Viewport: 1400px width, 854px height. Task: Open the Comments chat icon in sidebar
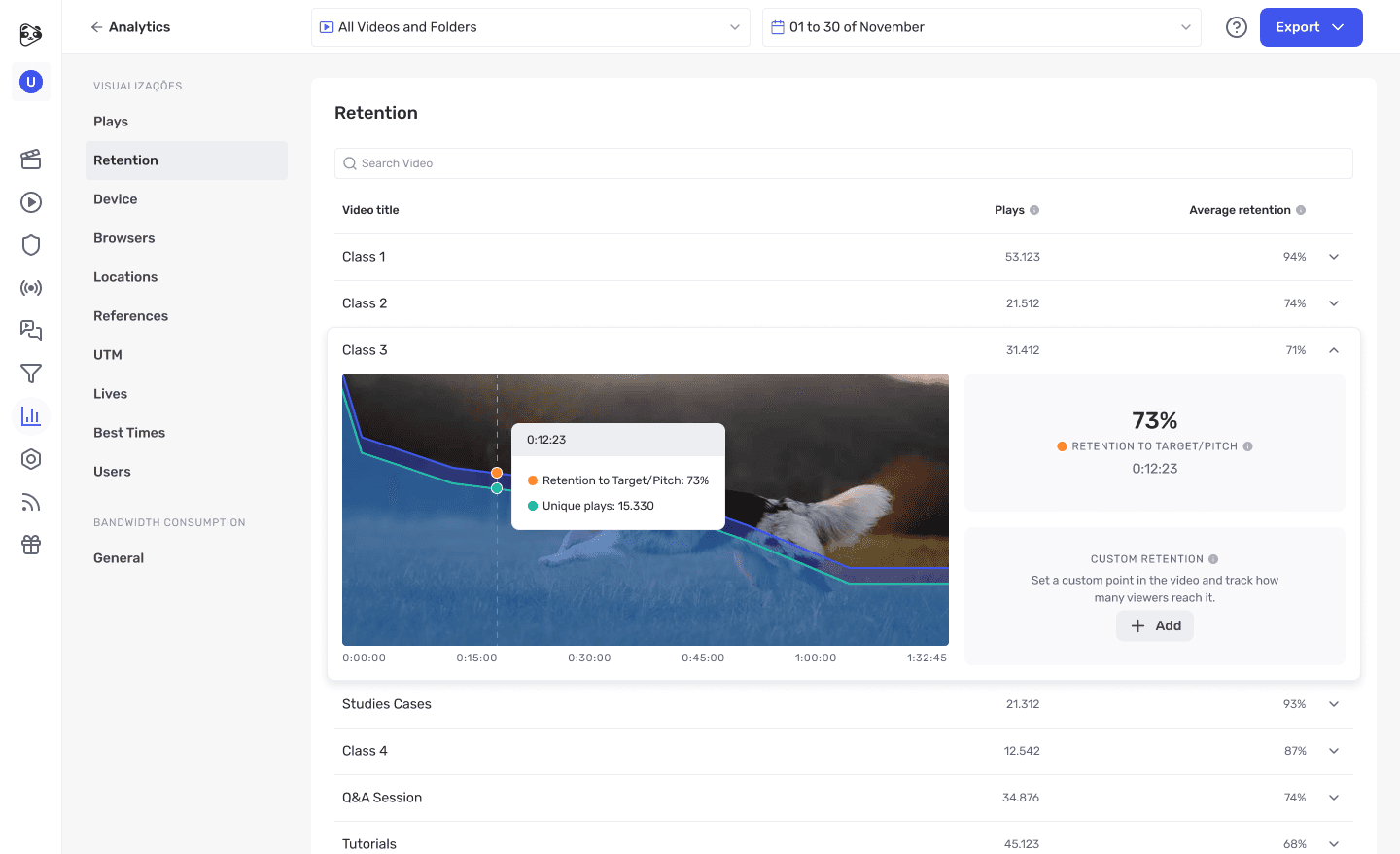(x=30, y=331)
